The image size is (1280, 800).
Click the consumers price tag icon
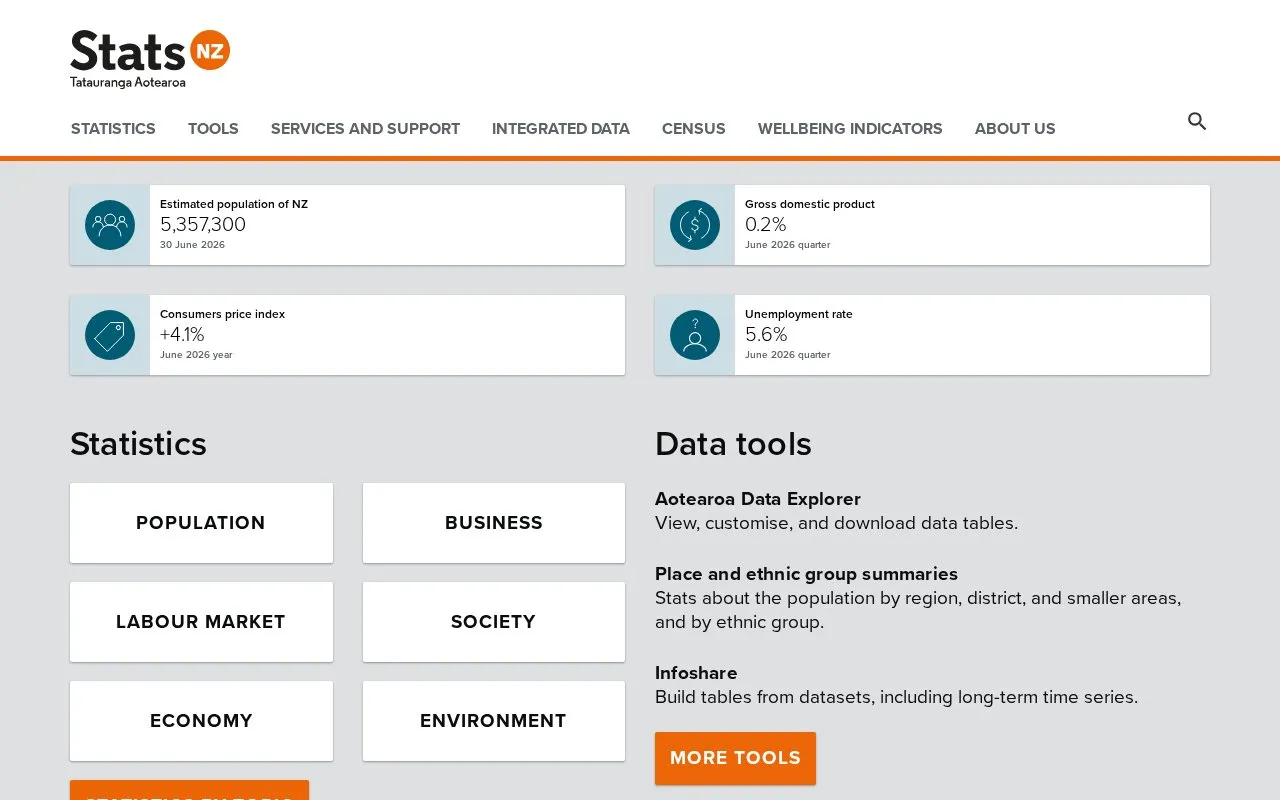[x=110, y=335]
